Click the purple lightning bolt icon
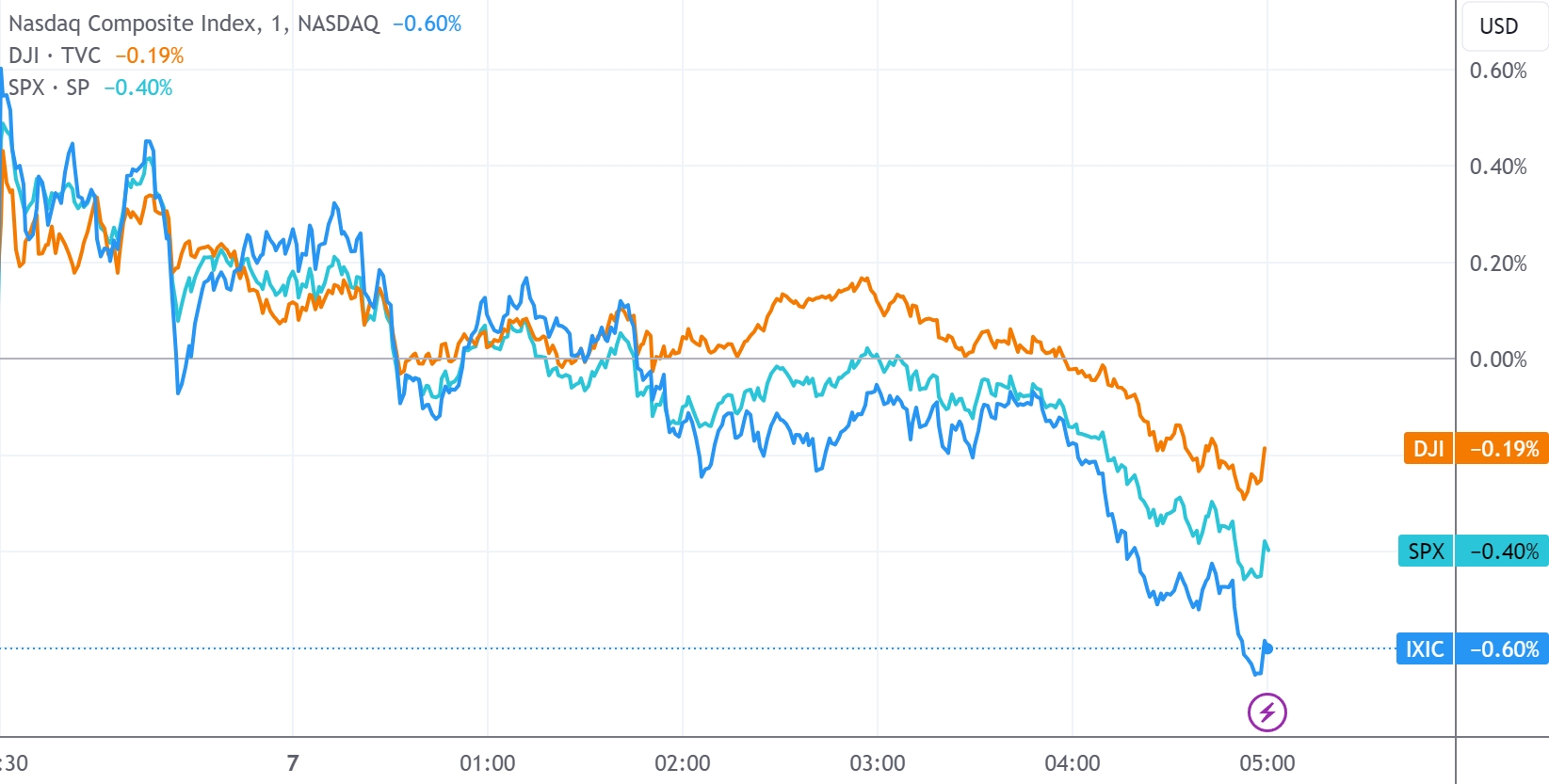 pos(1267,712)
